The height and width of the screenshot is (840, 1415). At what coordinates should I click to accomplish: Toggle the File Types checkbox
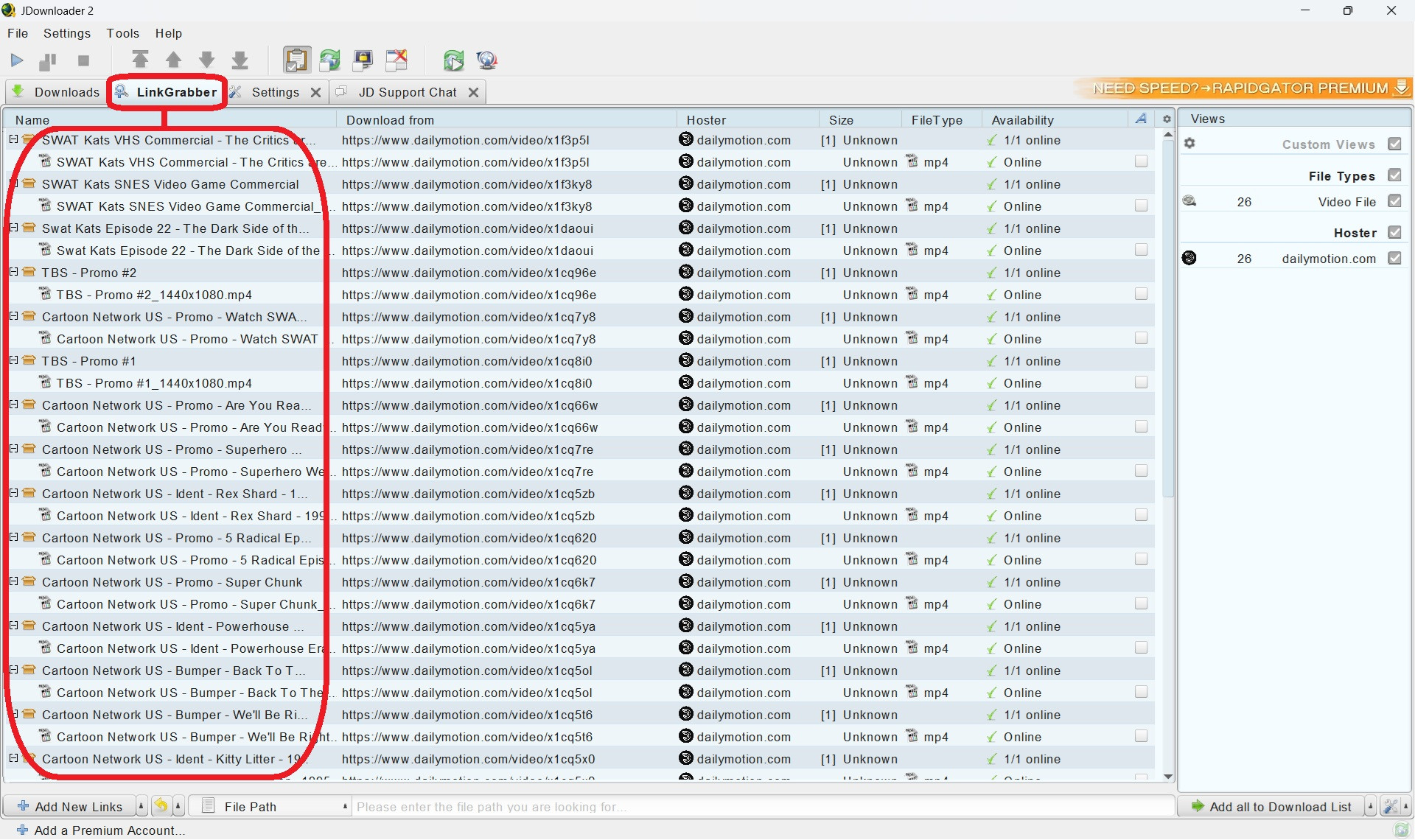1394,175
